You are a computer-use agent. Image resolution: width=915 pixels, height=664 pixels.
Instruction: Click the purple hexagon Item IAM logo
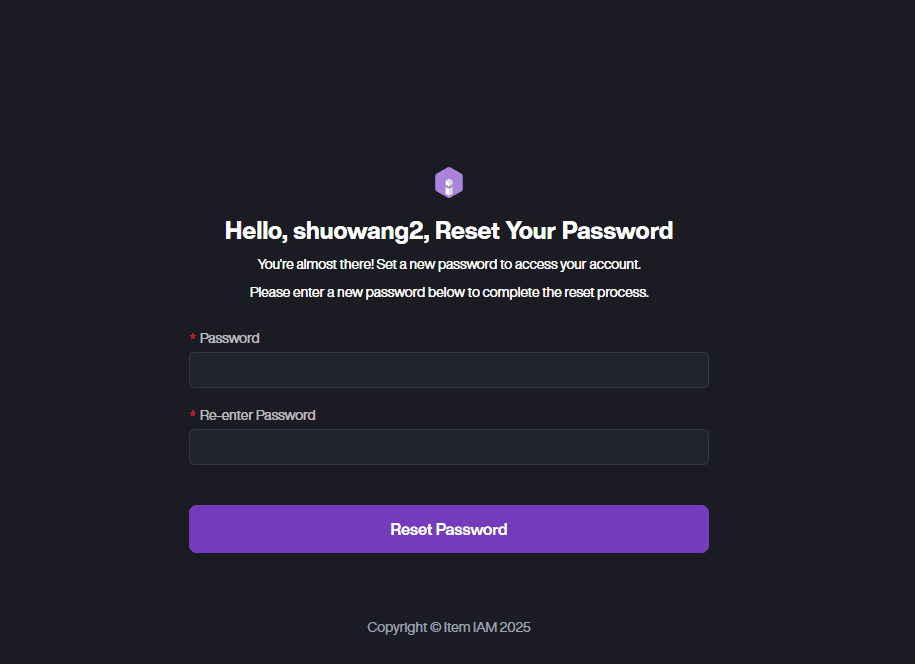[x=449, y=182]
